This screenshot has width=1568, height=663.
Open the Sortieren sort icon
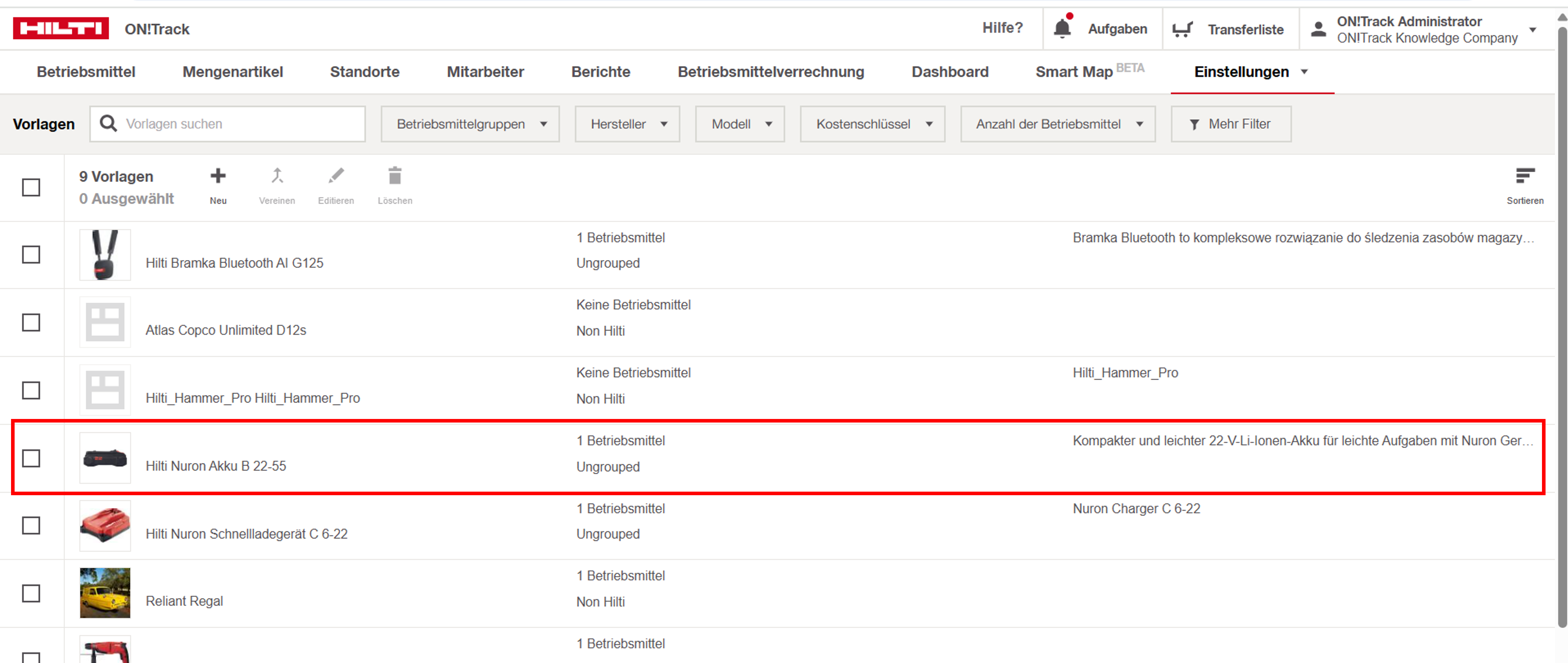[x=1525, y=176]
